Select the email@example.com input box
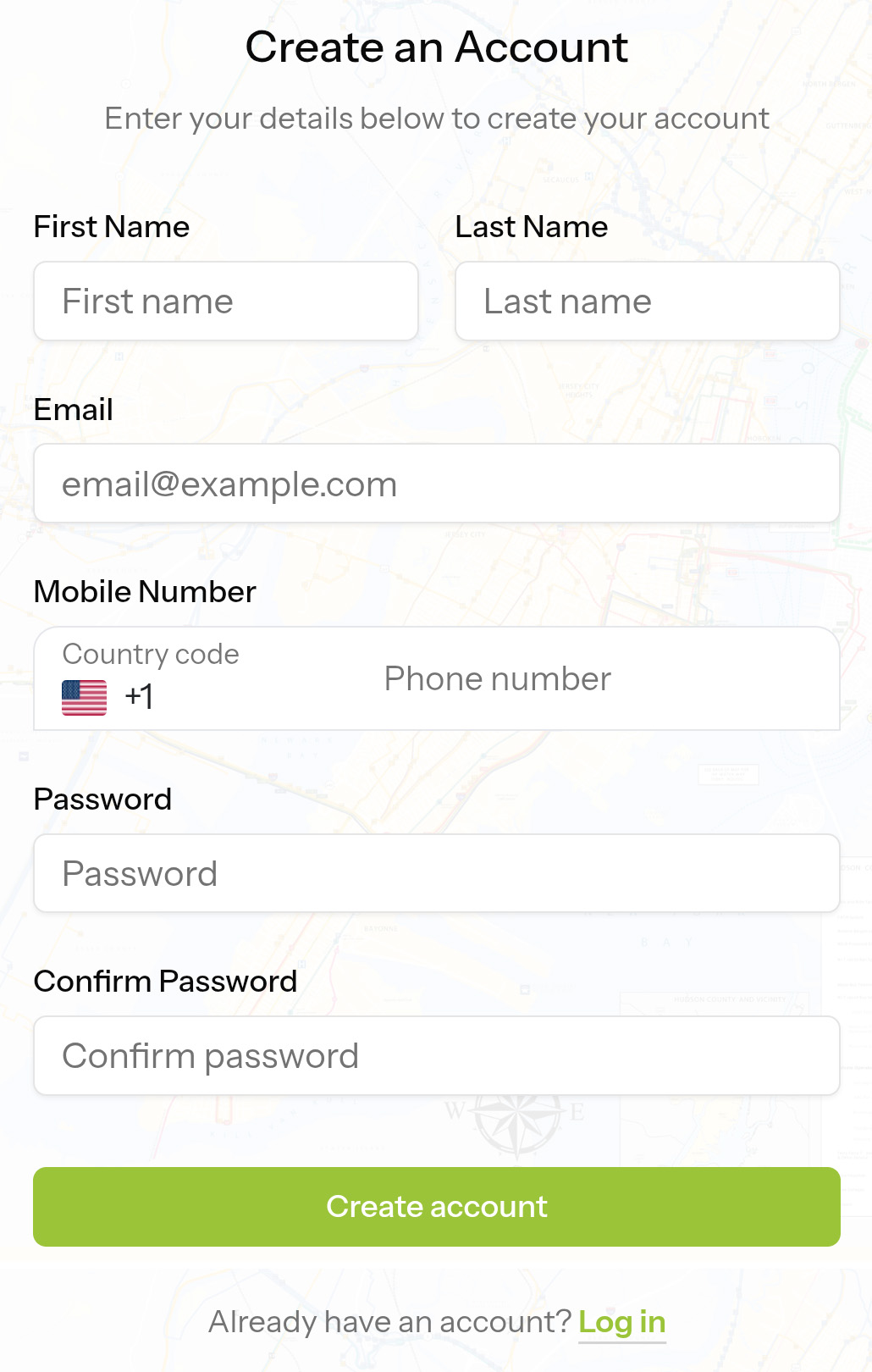Viewport: 872px width, 1372px height. click(x=436, y=484)
